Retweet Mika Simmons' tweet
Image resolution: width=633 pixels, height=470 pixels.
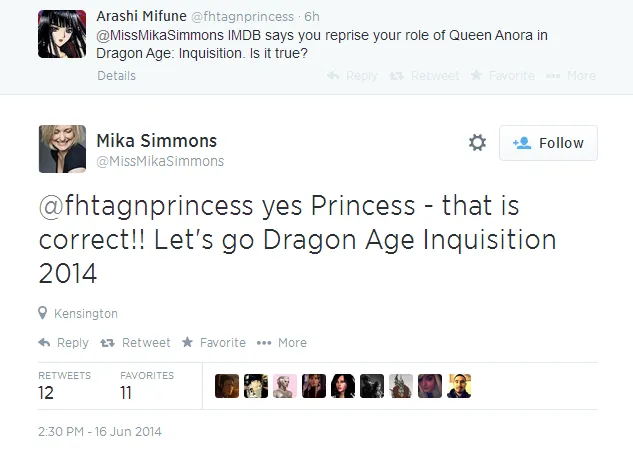coord(136,342)
